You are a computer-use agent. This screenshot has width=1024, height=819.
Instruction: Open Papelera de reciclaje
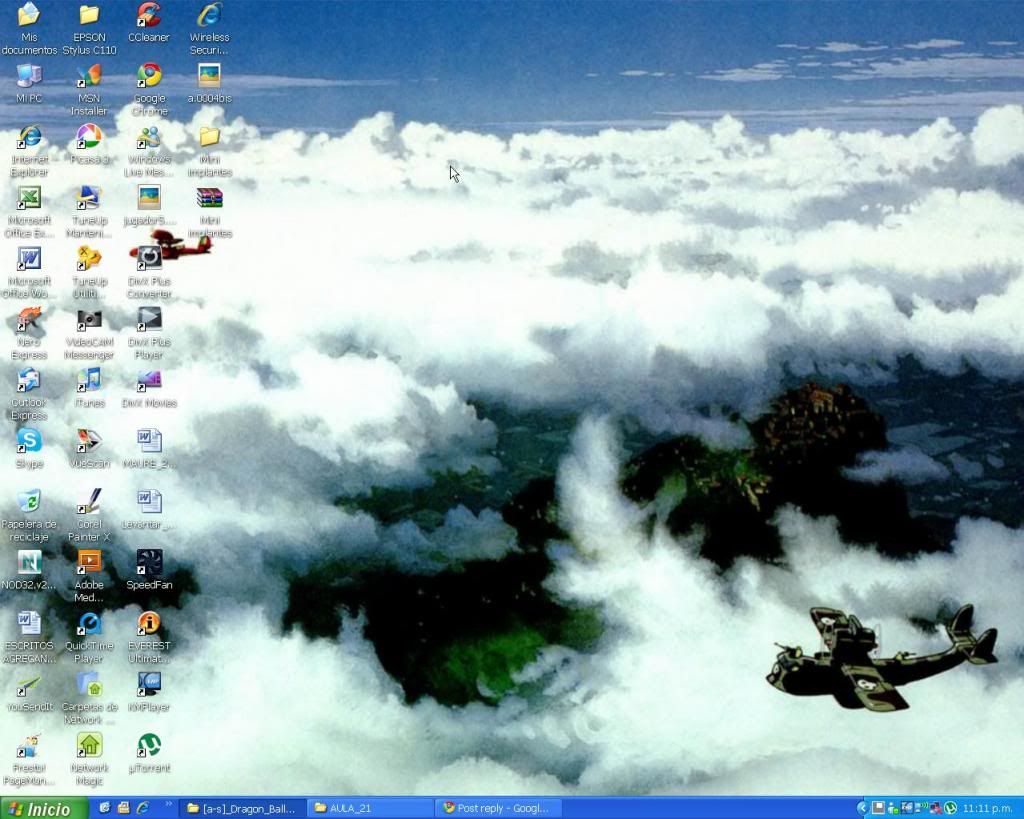tap(29, 502)
